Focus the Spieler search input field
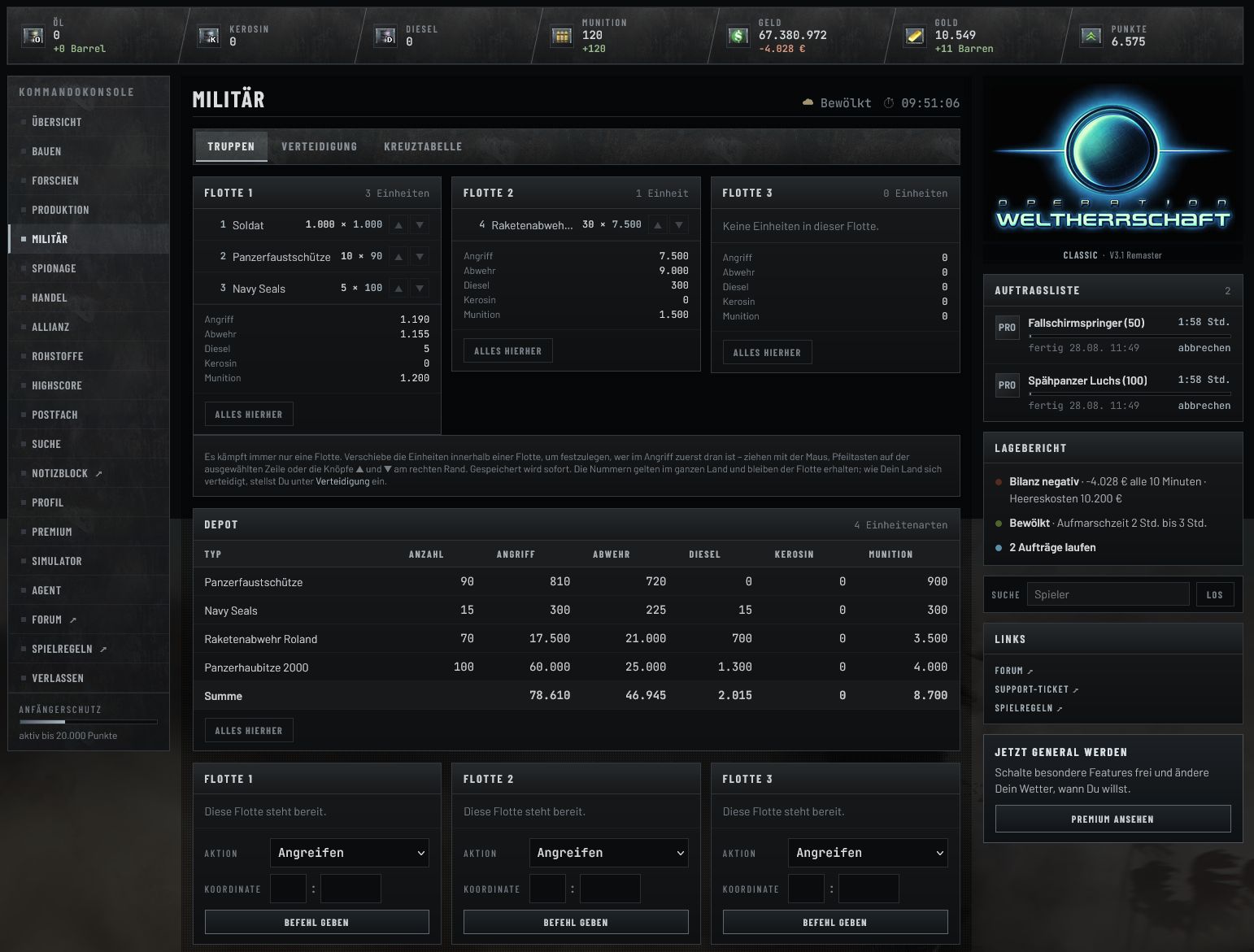Screen dimensions: 1254x952 tap(1108, 594)
